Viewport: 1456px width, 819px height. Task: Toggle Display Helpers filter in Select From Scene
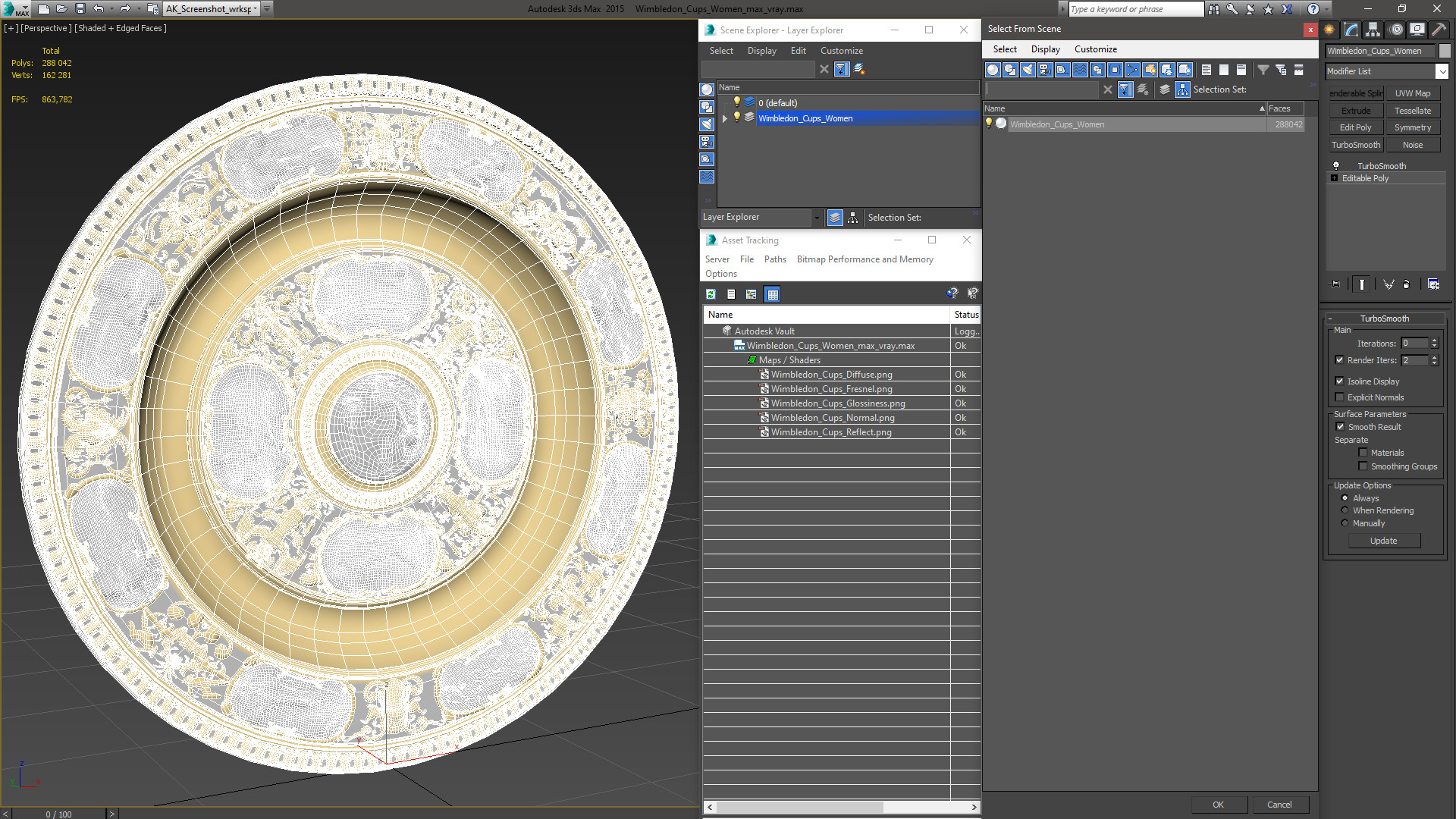click(x=1062, y=70)
